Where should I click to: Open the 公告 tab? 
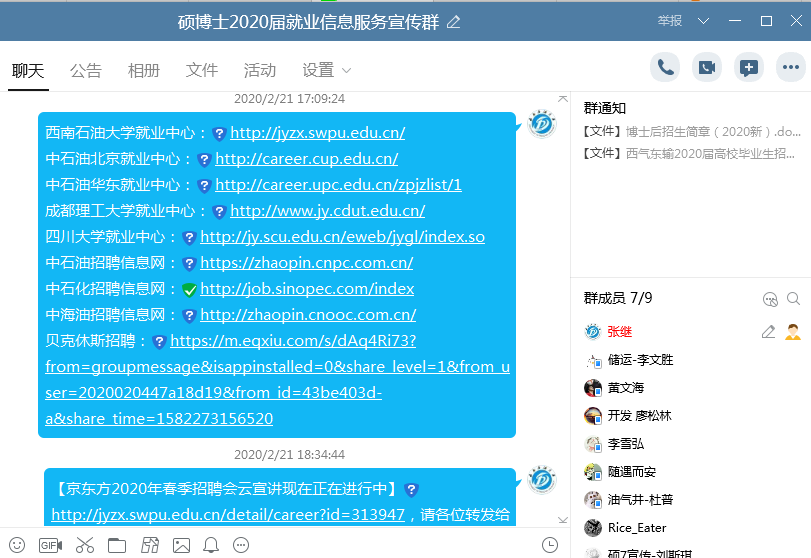[86, 70]
